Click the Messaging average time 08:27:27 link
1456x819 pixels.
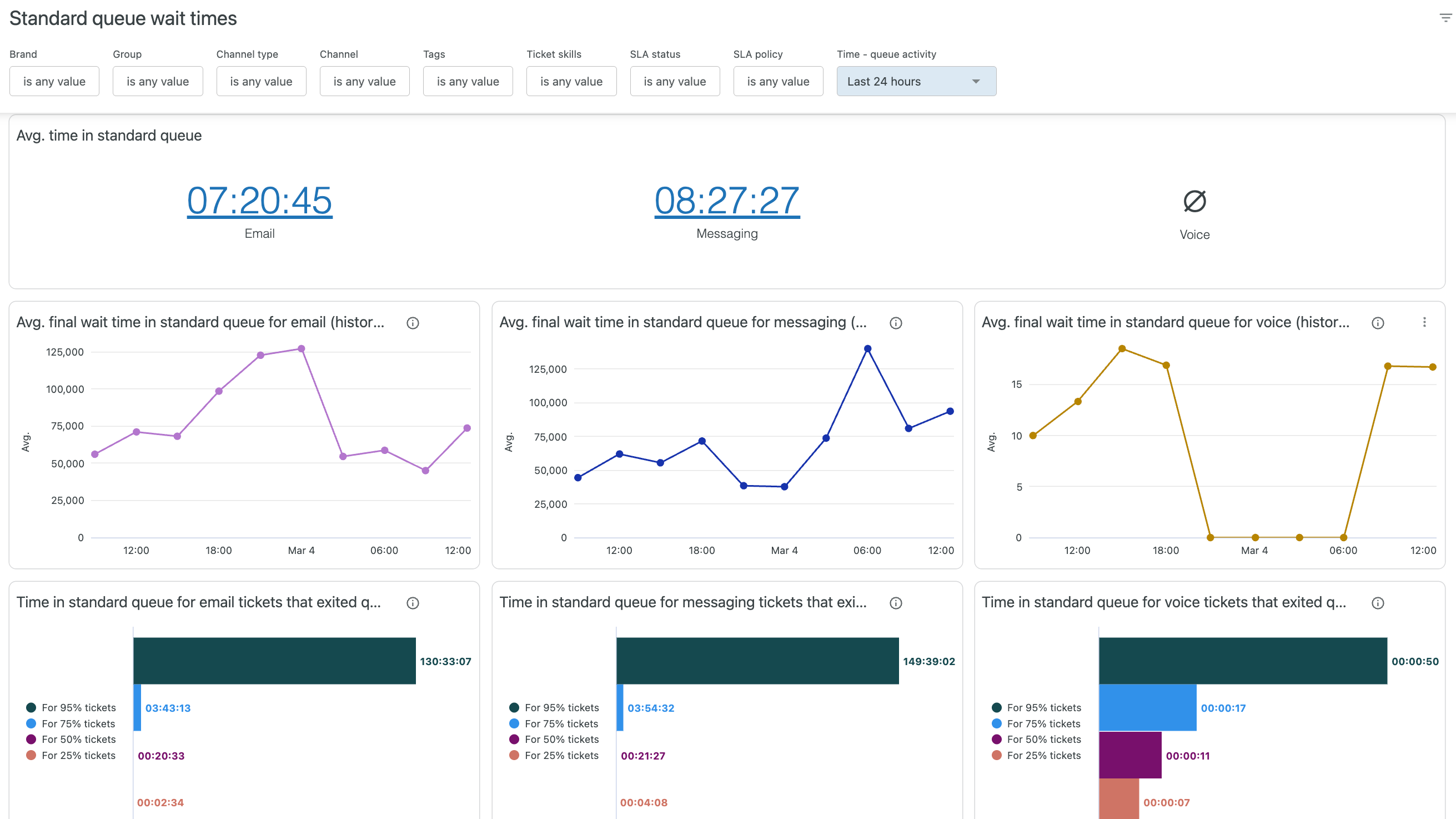(x=727, y=200)
